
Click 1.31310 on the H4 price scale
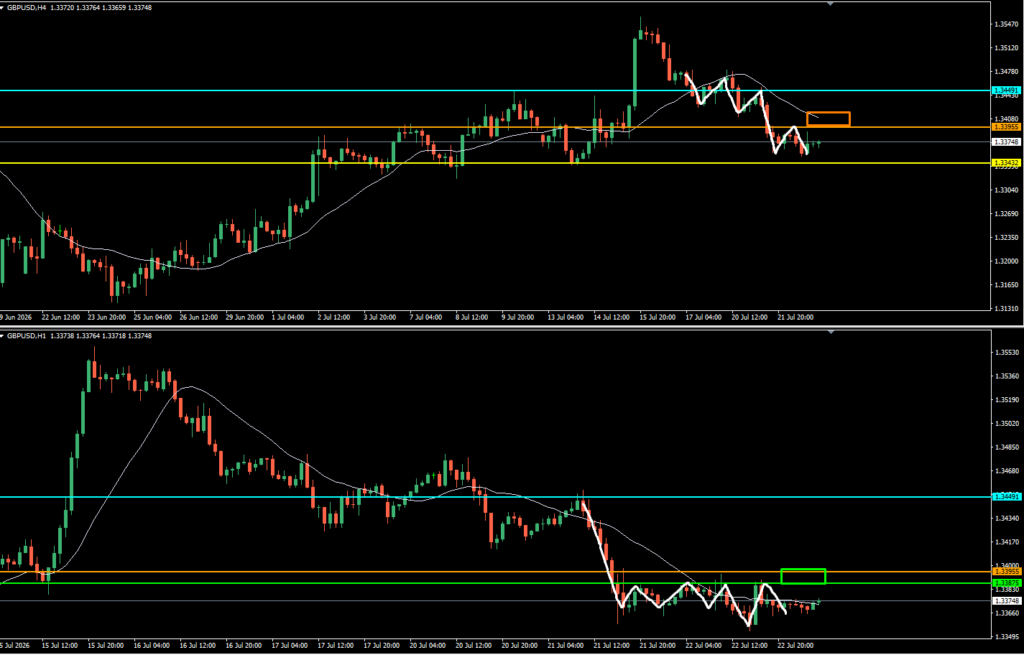click(1006, 309)
